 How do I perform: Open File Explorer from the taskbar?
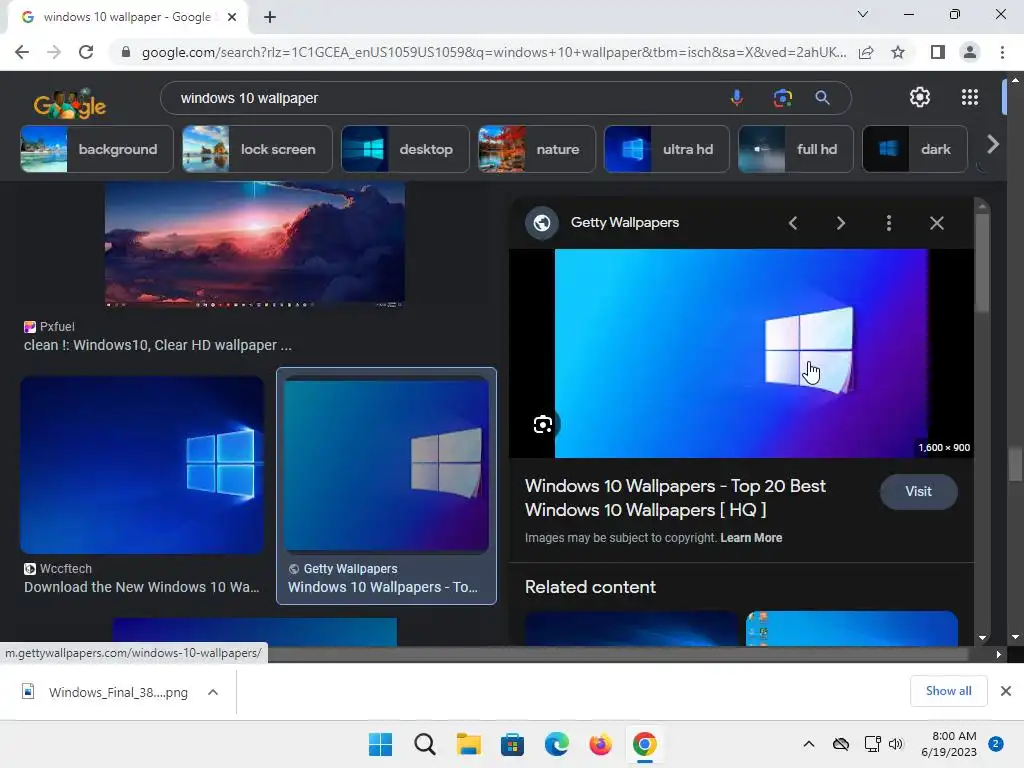tap(468, 744)
